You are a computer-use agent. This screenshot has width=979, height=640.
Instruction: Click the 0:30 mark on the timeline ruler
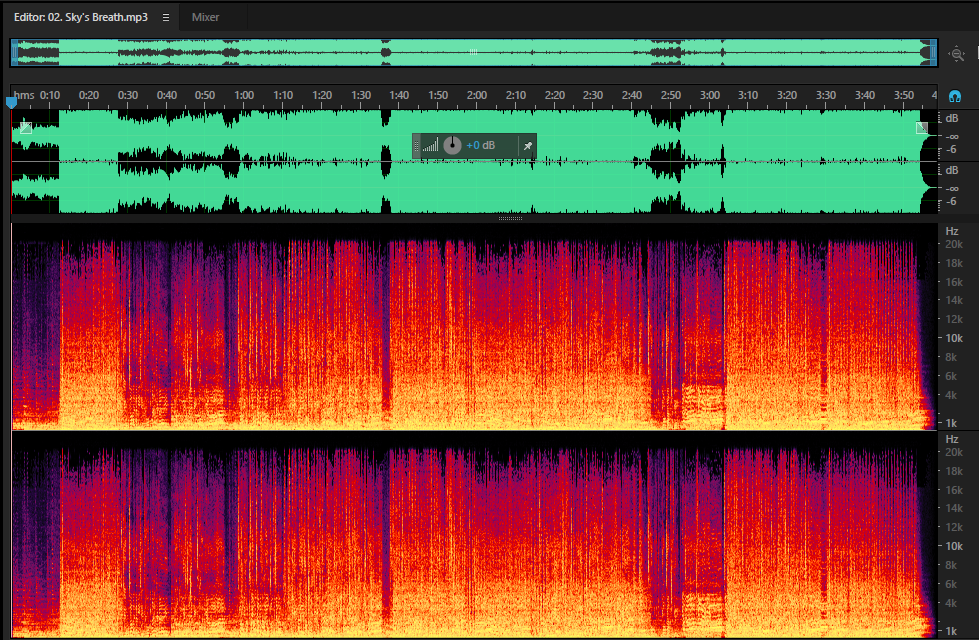click(x=128, y=96)
